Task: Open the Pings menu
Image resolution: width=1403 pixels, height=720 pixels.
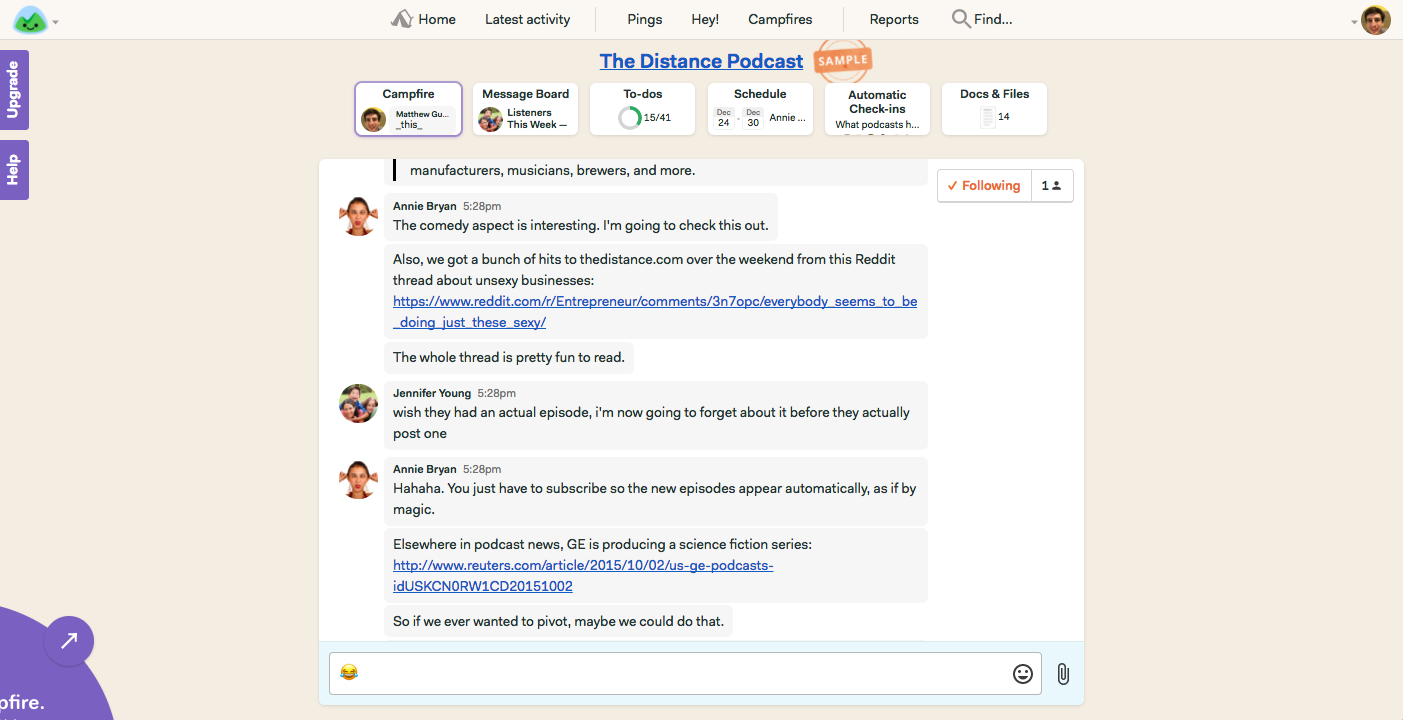Action: pos(644,19)
